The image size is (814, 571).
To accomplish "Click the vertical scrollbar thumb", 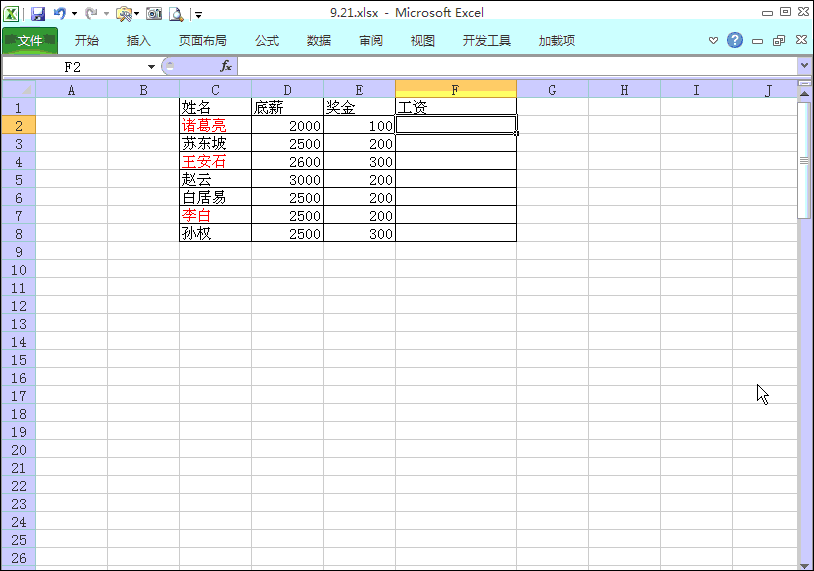I will tap(804, 160).
